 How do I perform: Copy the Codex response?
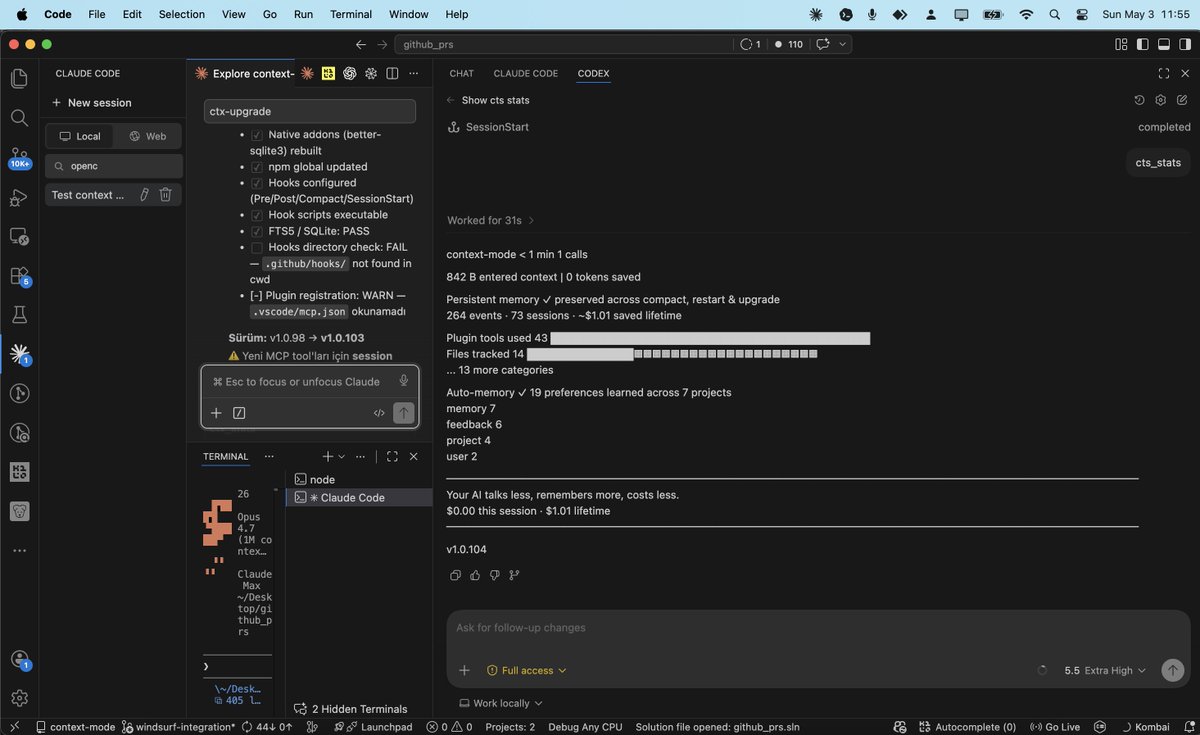click(x=455, y=575)
